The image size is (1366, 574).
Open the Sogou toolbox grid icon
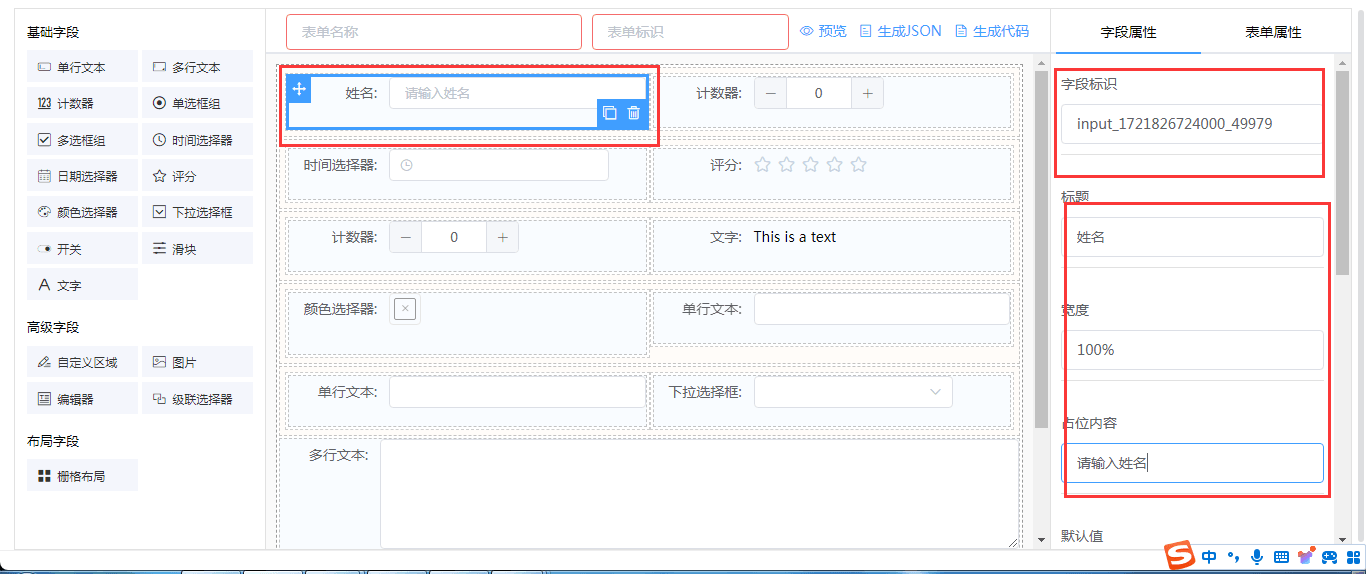pyautogui.click(x=1353, y=557)
